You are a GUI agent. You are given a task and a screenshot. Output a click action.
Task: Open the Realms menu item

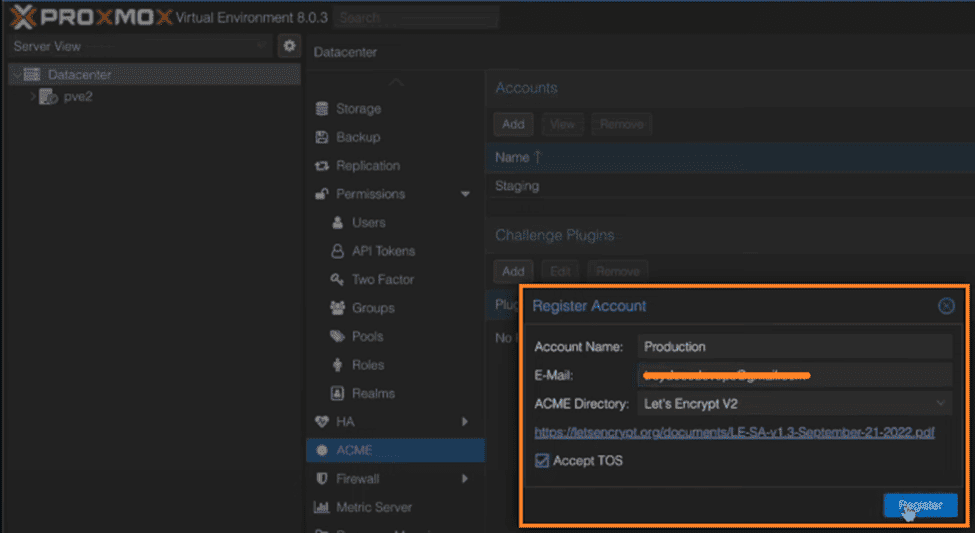(x=395, y=393)
